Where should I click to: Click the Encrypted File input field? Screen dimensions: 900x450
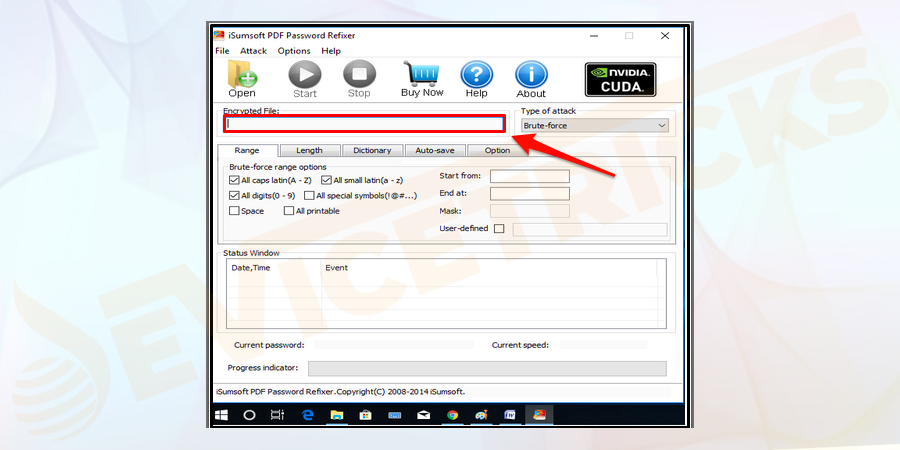[364, 123]
